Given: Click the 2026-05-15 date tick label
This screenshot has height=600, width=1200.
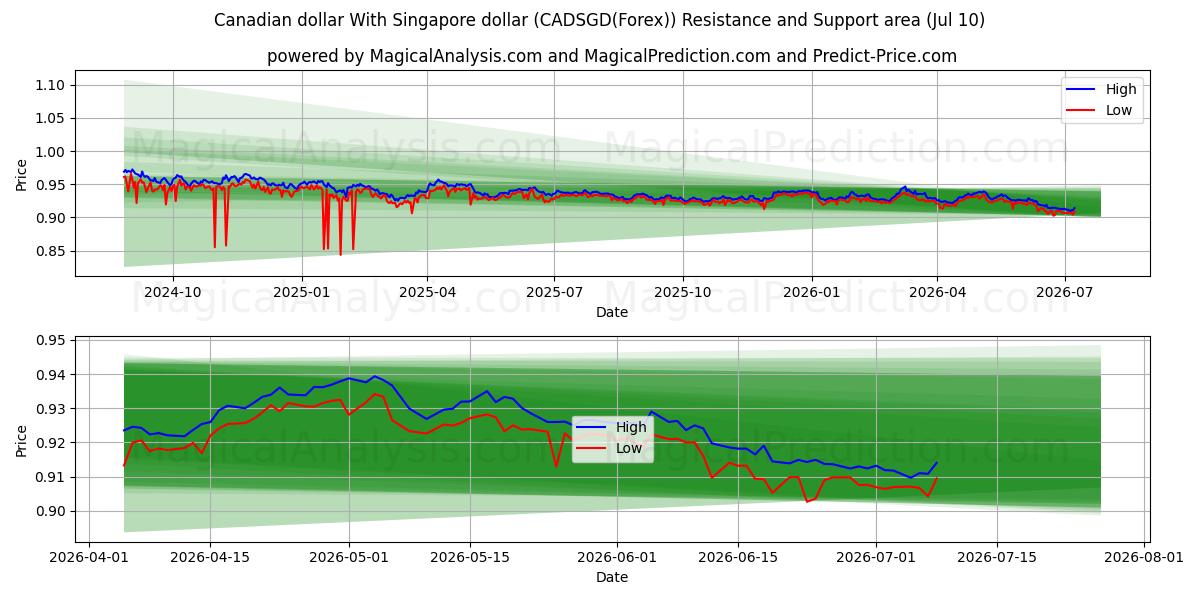Looking at the screenshot, I should pyautogui.click(x=470, y=558).
